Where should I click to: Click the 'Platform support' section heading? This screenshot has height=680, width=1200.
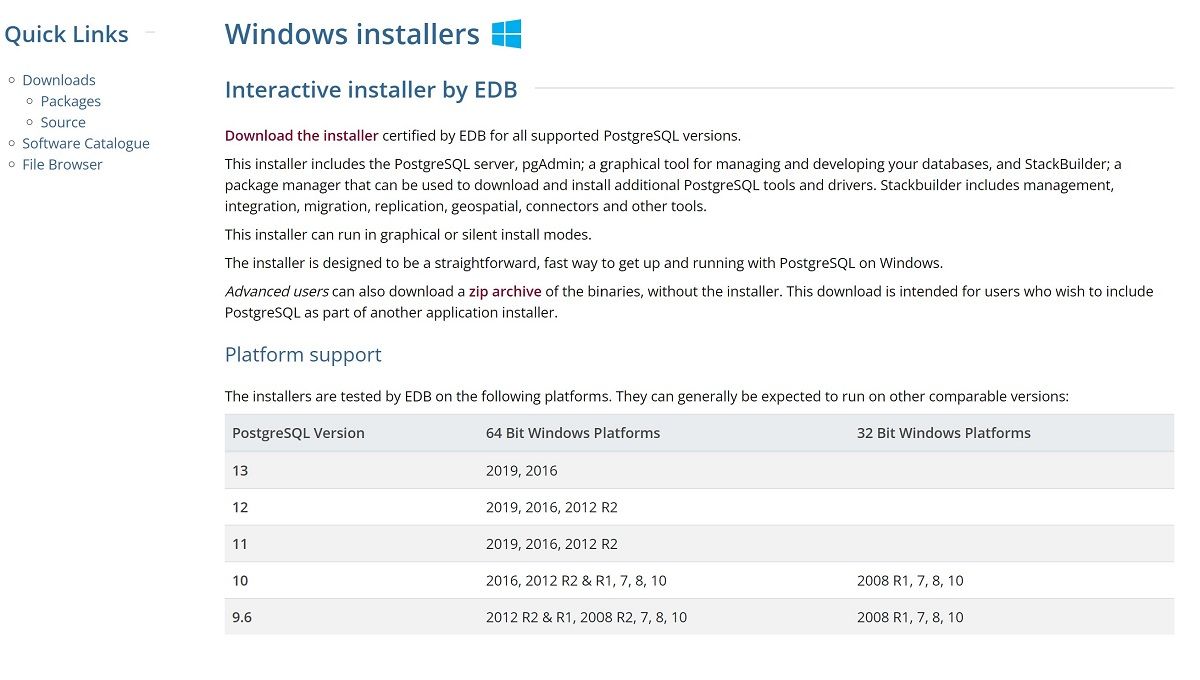click(303, 355)
